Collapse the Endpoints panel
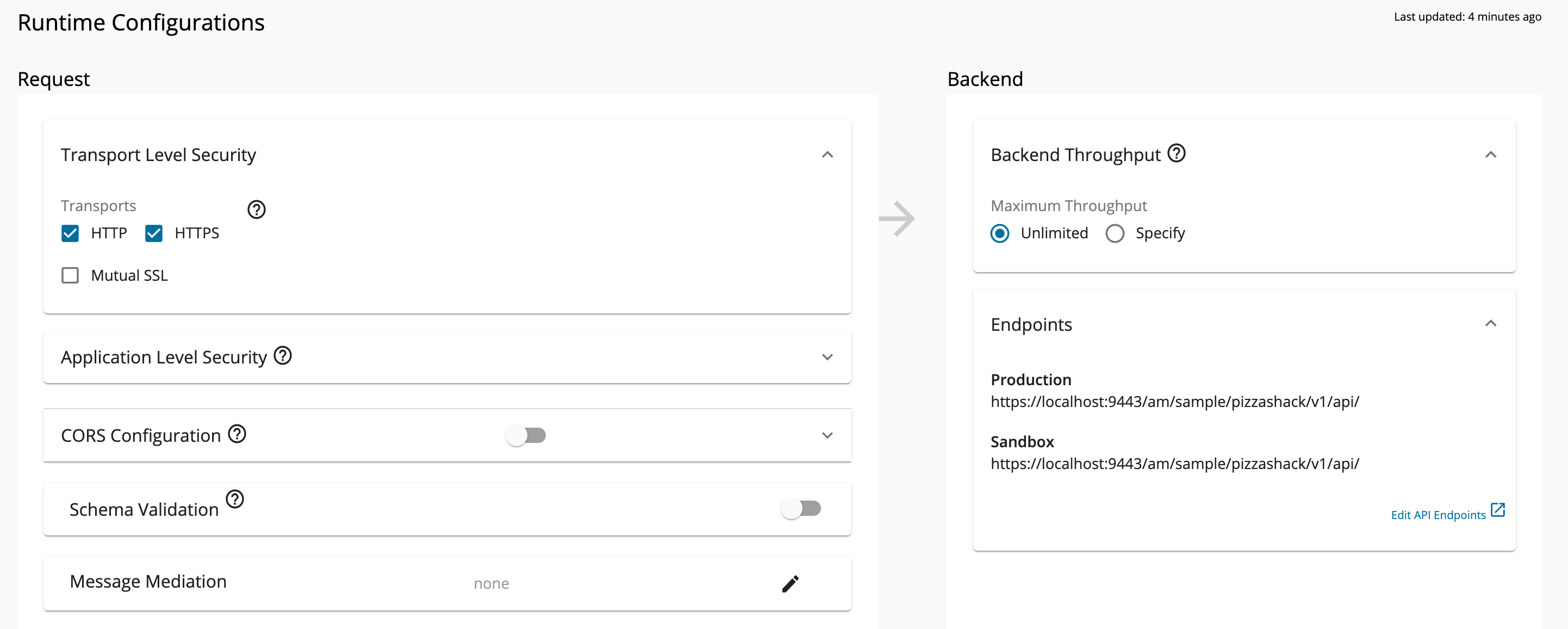The image size is (1568, 629). click(x=1490, y=323)
